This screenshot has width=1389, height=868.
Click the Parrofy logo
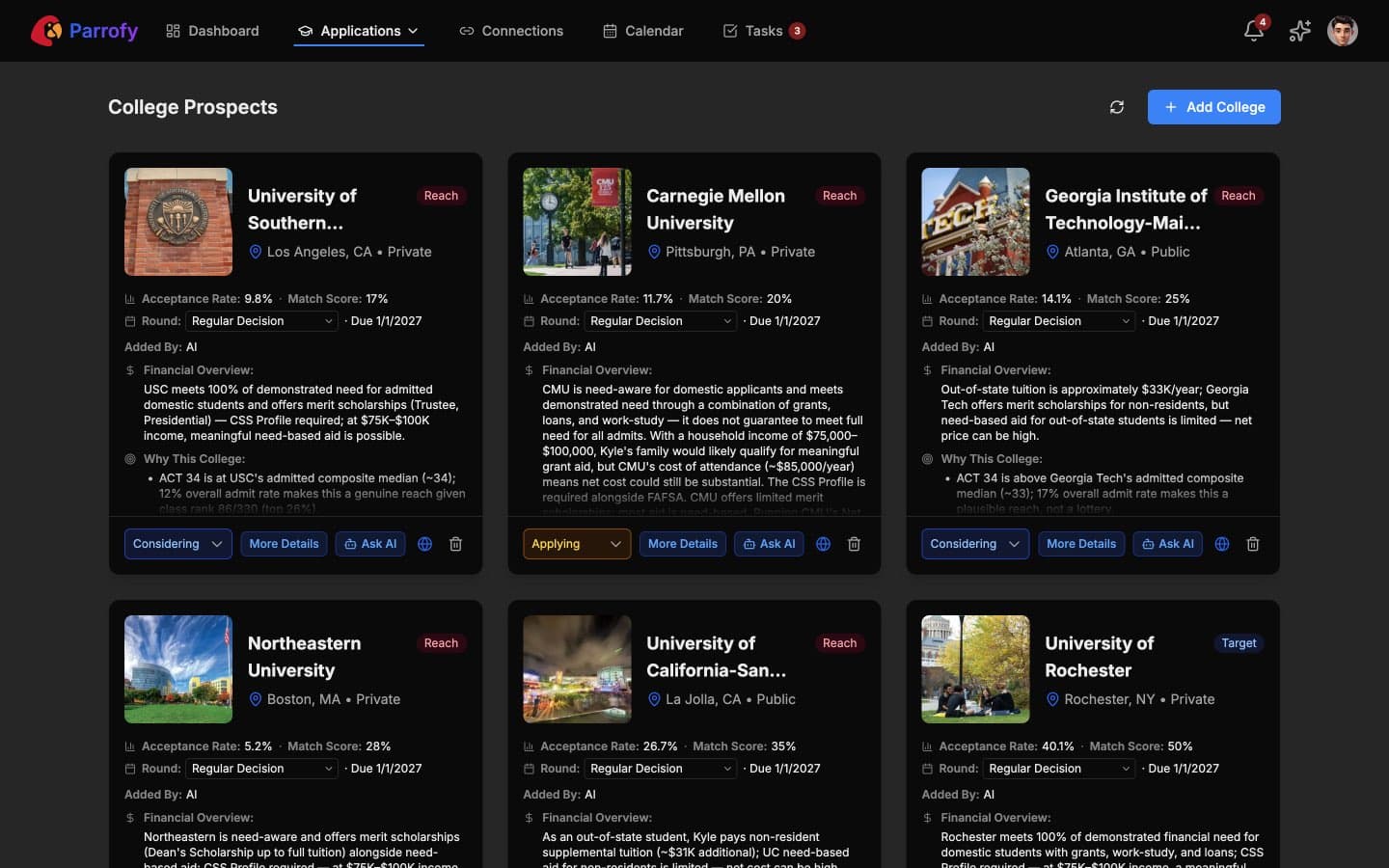pyautogui.click(x=85, y=31)
